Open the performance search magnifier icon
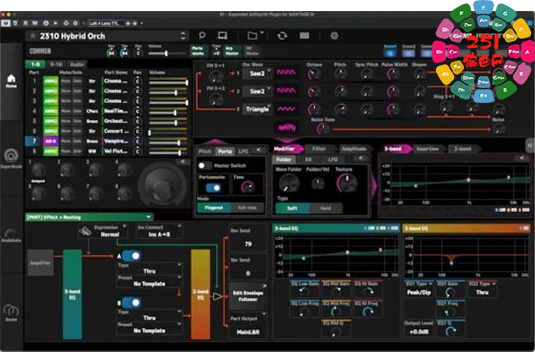Screen dimensions: 535x363 [x=202, y=35]
